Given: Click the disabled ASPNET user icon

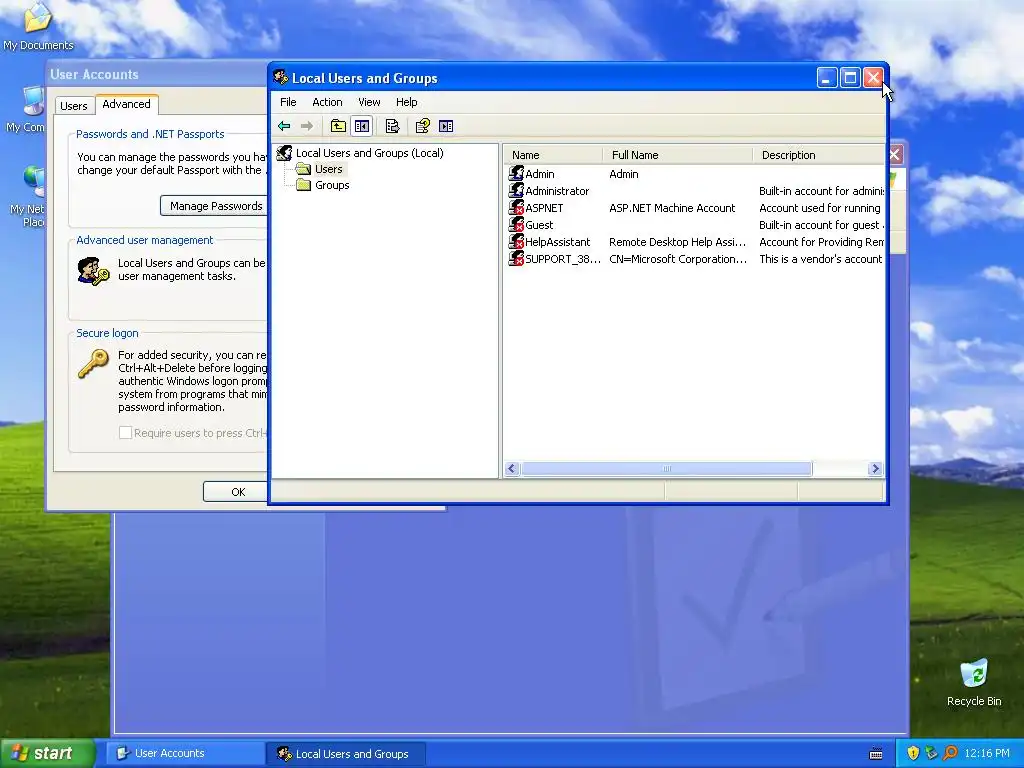Looking at the screenshot, I should [x=517, y=208].
